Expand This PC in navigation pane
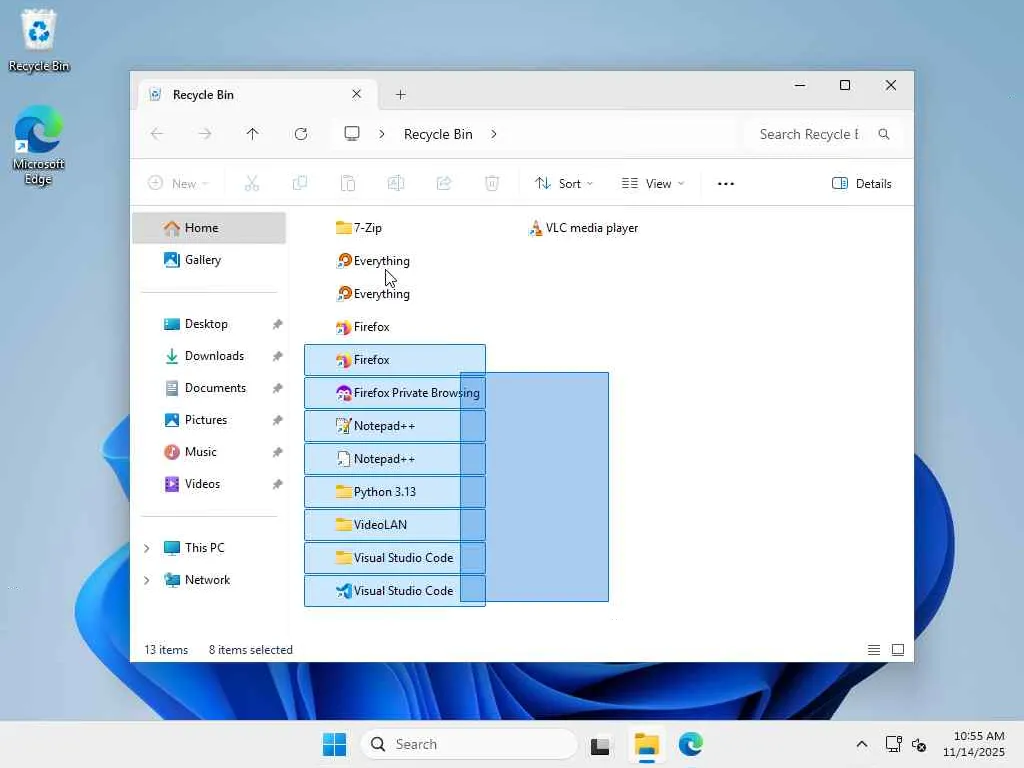Screen dimensions: 1024x768 tap(147, 548)
